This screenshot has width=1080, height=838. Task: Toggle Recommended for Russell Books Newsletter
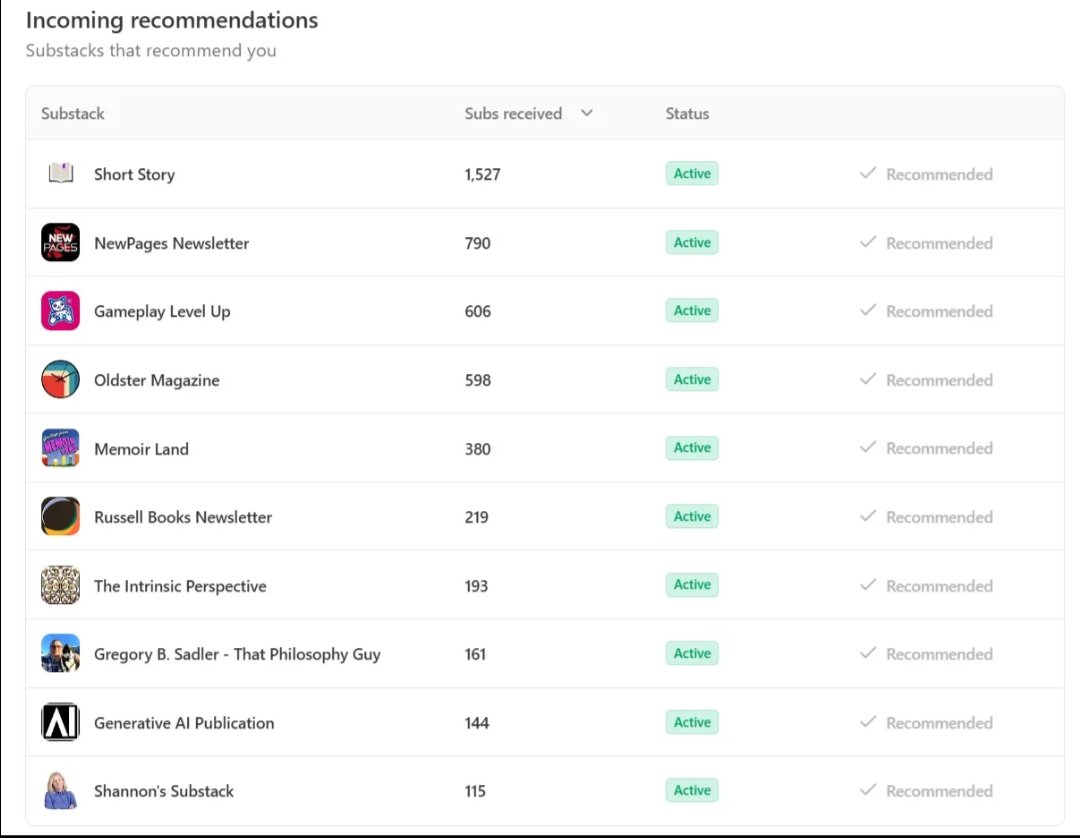click(x=926, y=517)
